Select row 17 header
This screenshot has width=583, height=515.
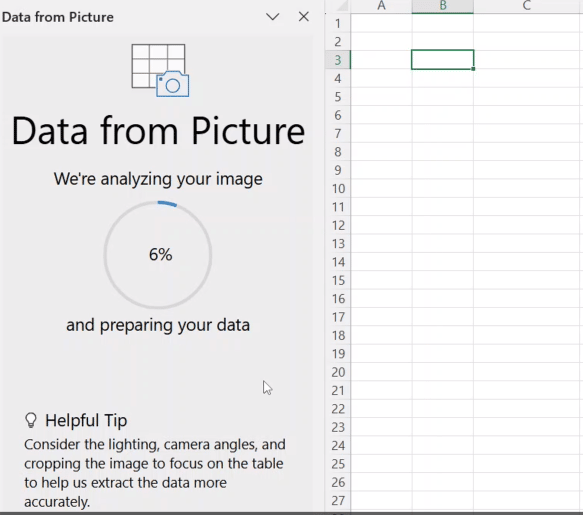click(338, 317)
